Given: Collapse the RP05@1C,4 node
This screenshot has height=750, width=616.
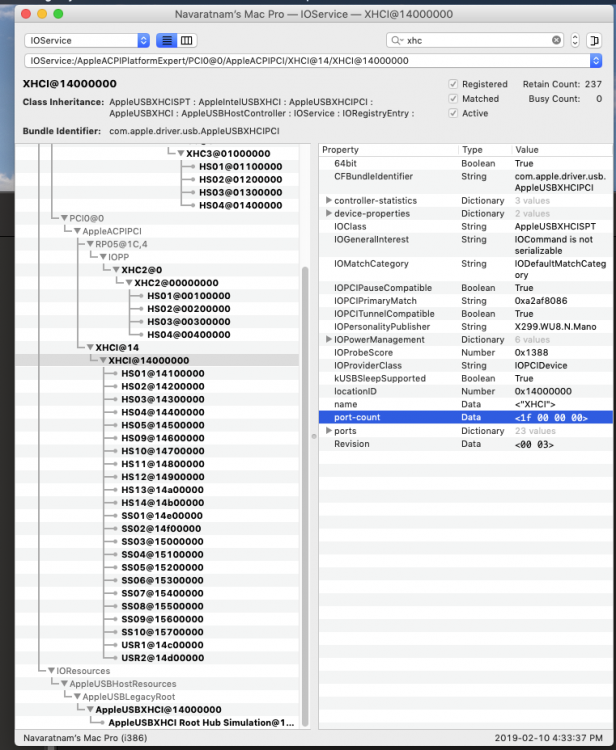Looking at the screenshot, I should pyautogui.click(x=90, y=244).
